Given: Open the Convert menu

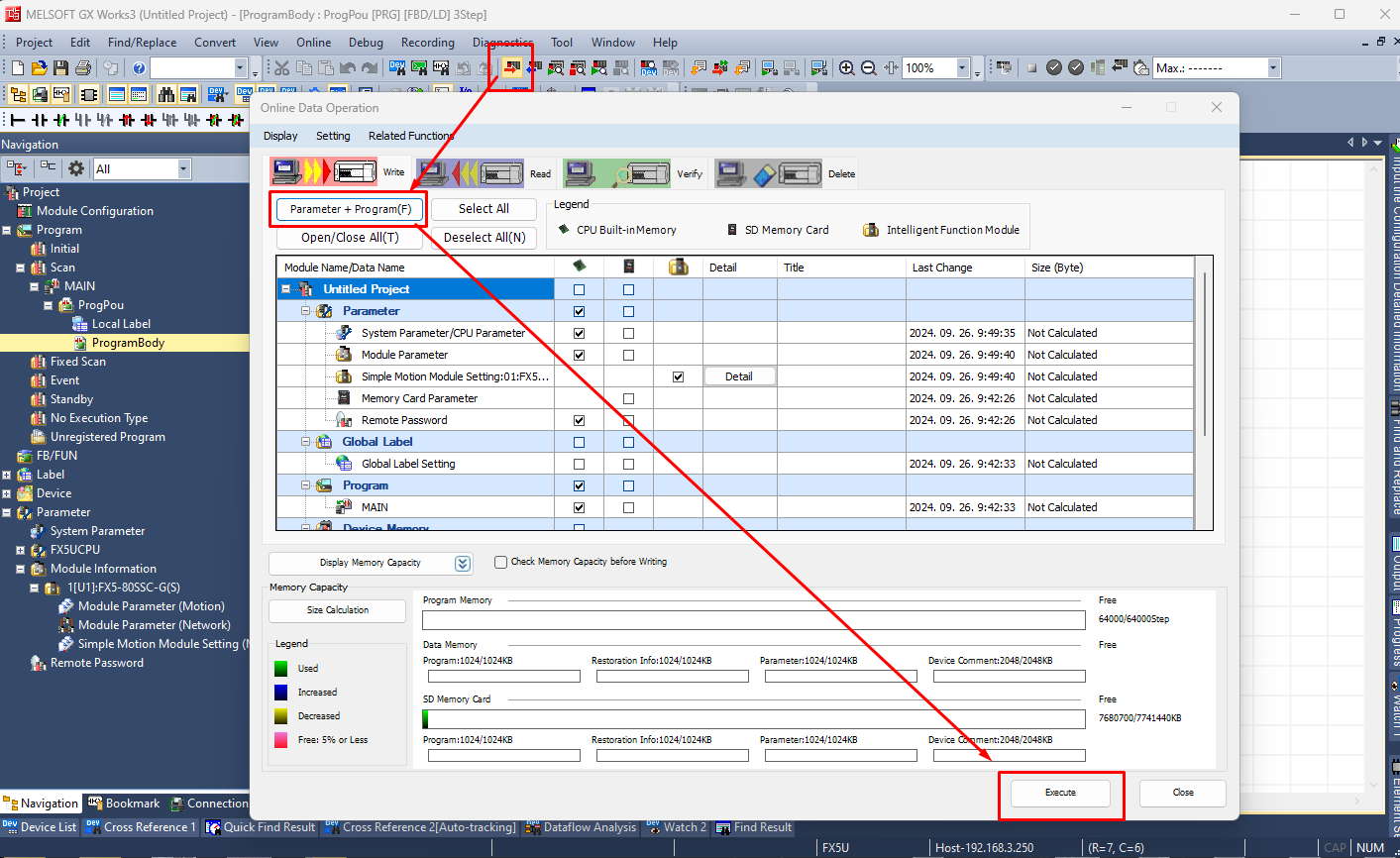Looking at the screenshot, I should [215, 42].
